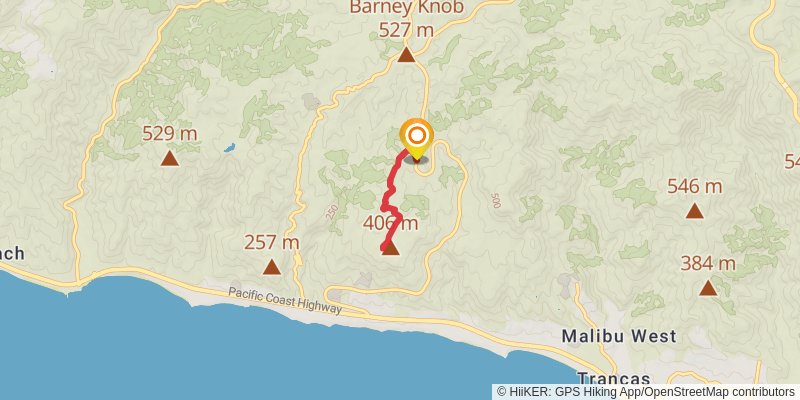Screen dimensions: 800x400
Task: Click the 406 m summit triangle at trail end
Action: tap(390, 248)
